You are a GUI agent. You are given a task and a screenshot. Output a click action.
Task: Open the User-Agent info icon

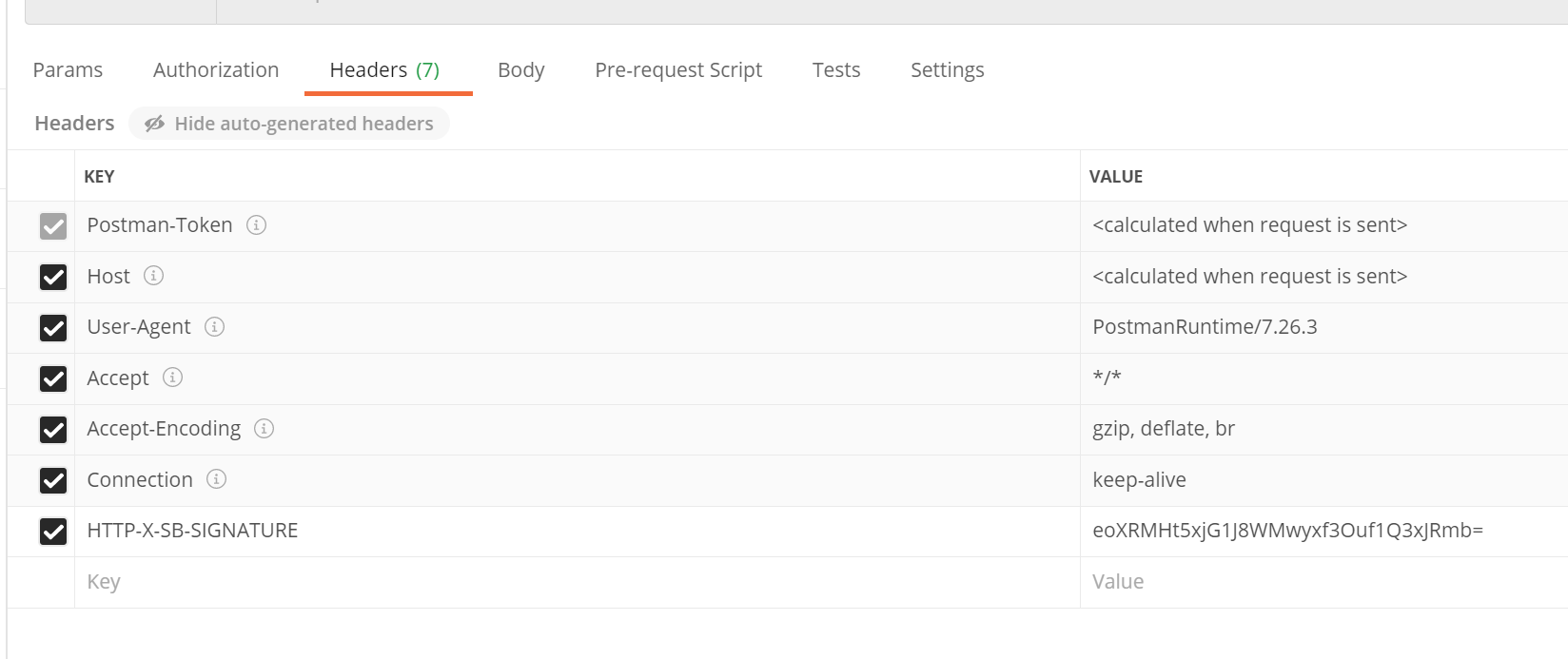(214, 327)
